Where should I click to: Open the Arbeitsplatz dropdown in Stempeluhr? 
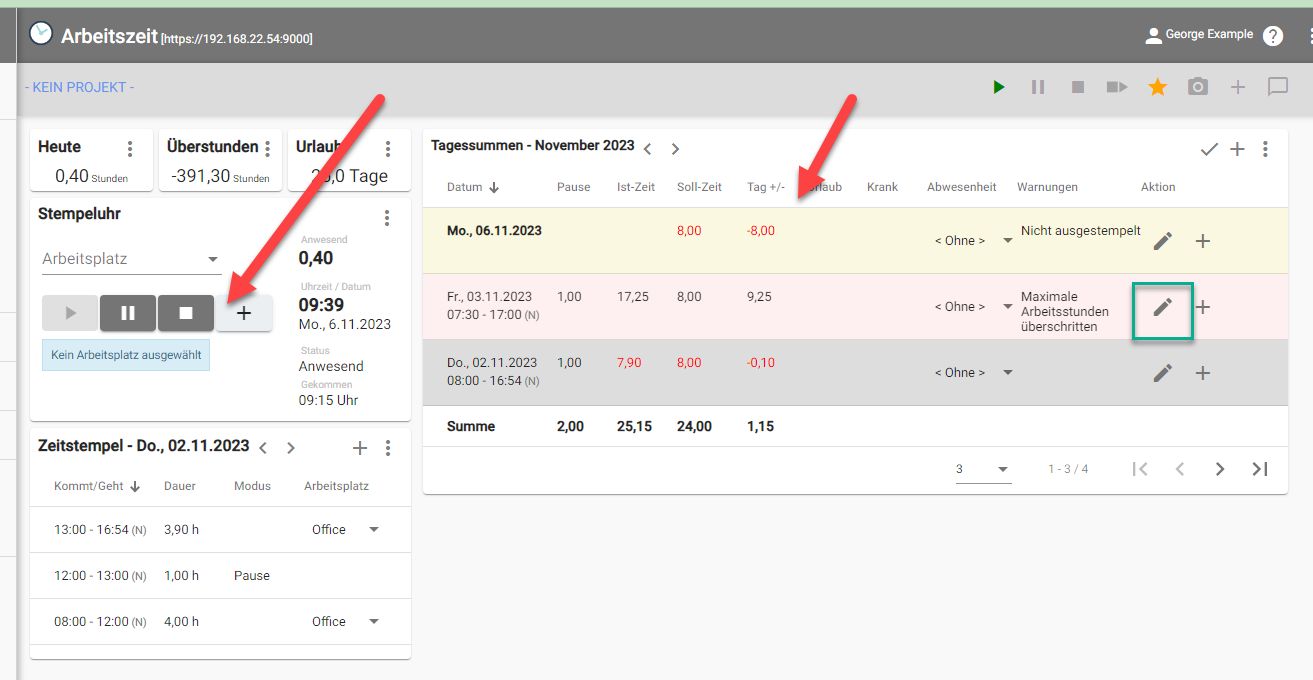pyautogui.click(x=131, y=259)
